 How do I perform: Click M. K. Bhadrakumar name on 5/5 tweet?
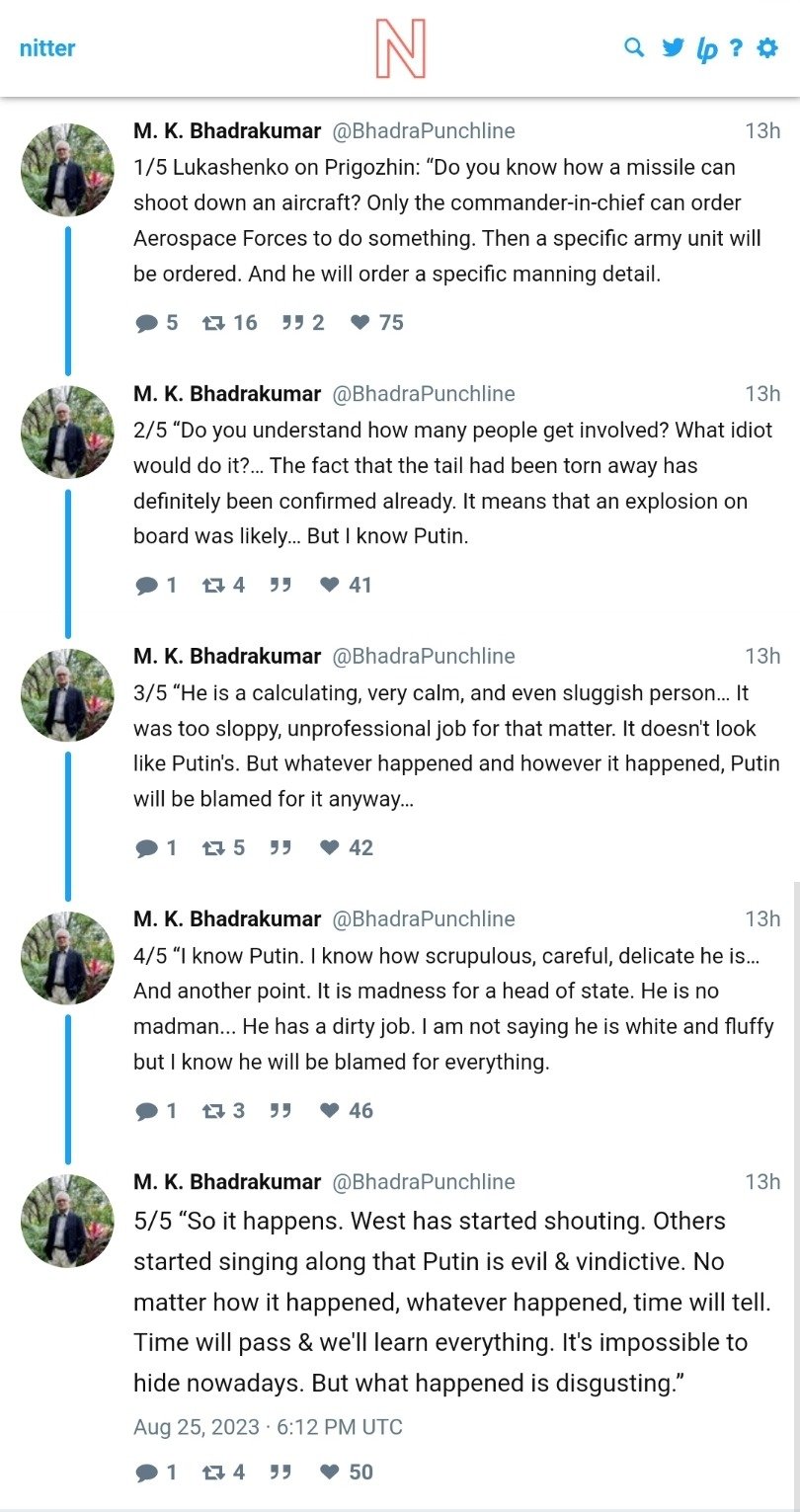click(x=227, y=1182)
